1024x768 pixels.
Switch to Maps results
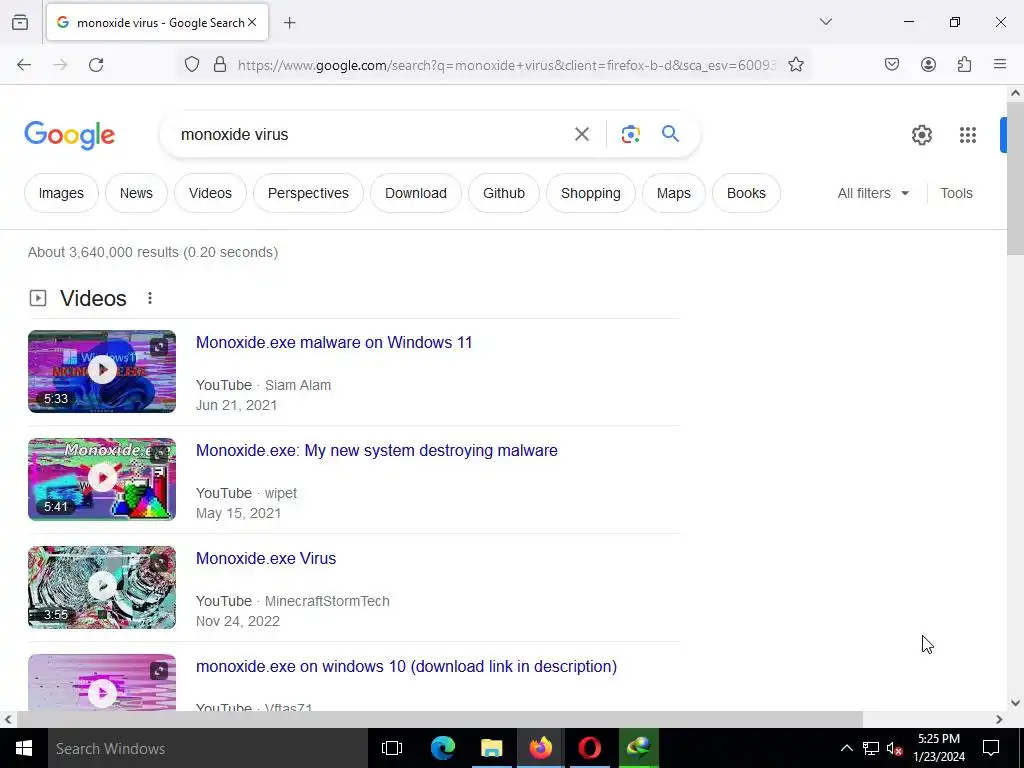click(x=673, y=193)
